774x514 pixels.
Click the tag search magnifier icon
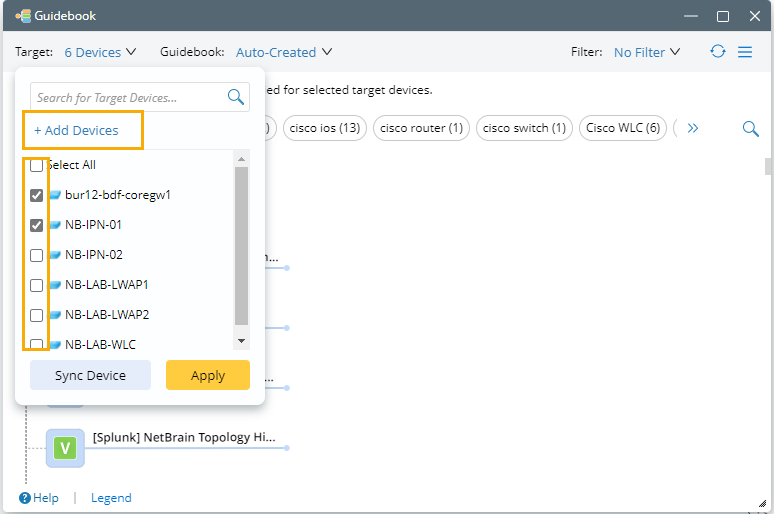pyautogui.click(x=750, y=128)
